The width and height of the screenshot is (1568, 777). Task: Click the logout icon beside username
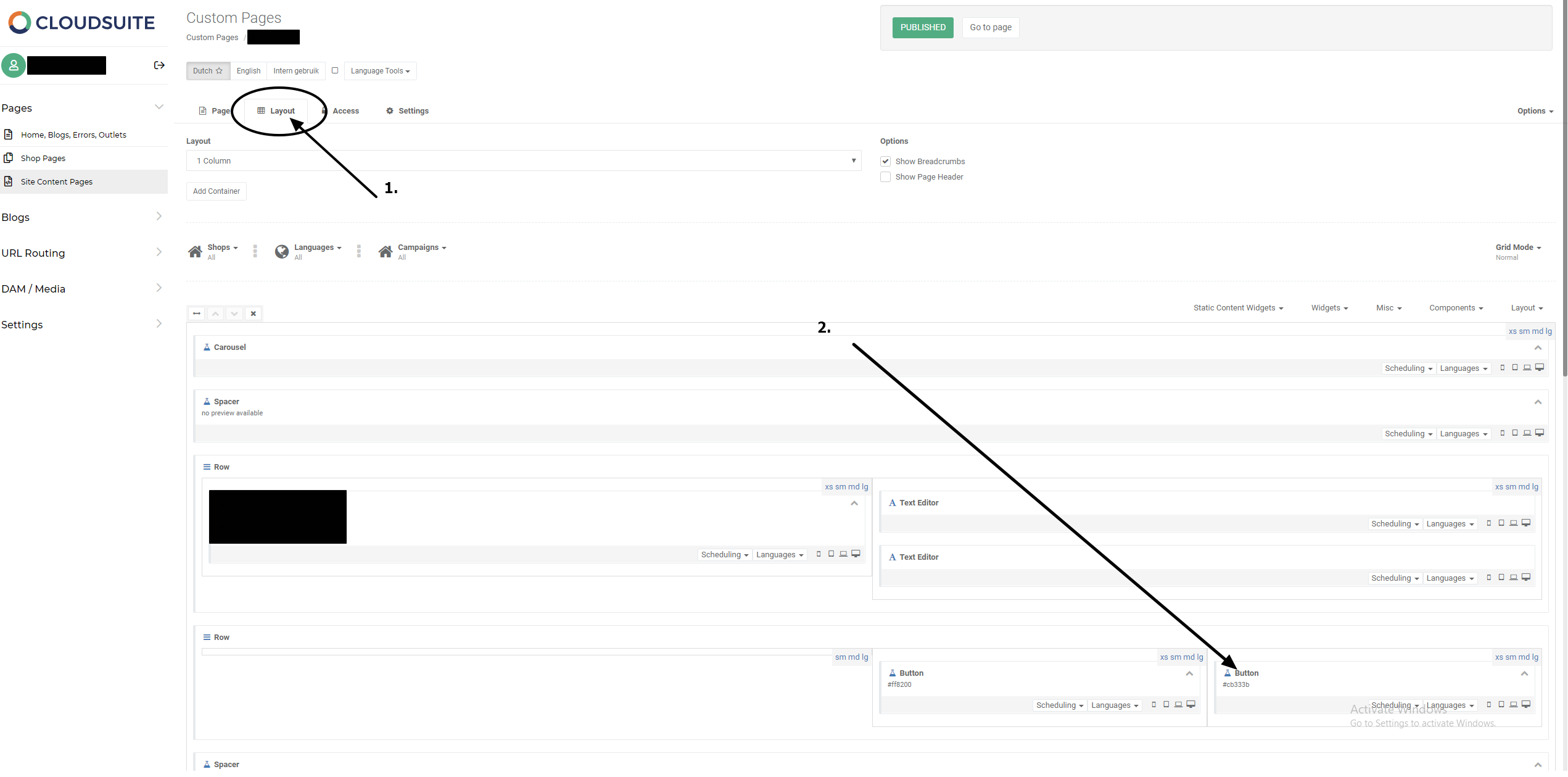pyautogui.click(x=159, y=65)
